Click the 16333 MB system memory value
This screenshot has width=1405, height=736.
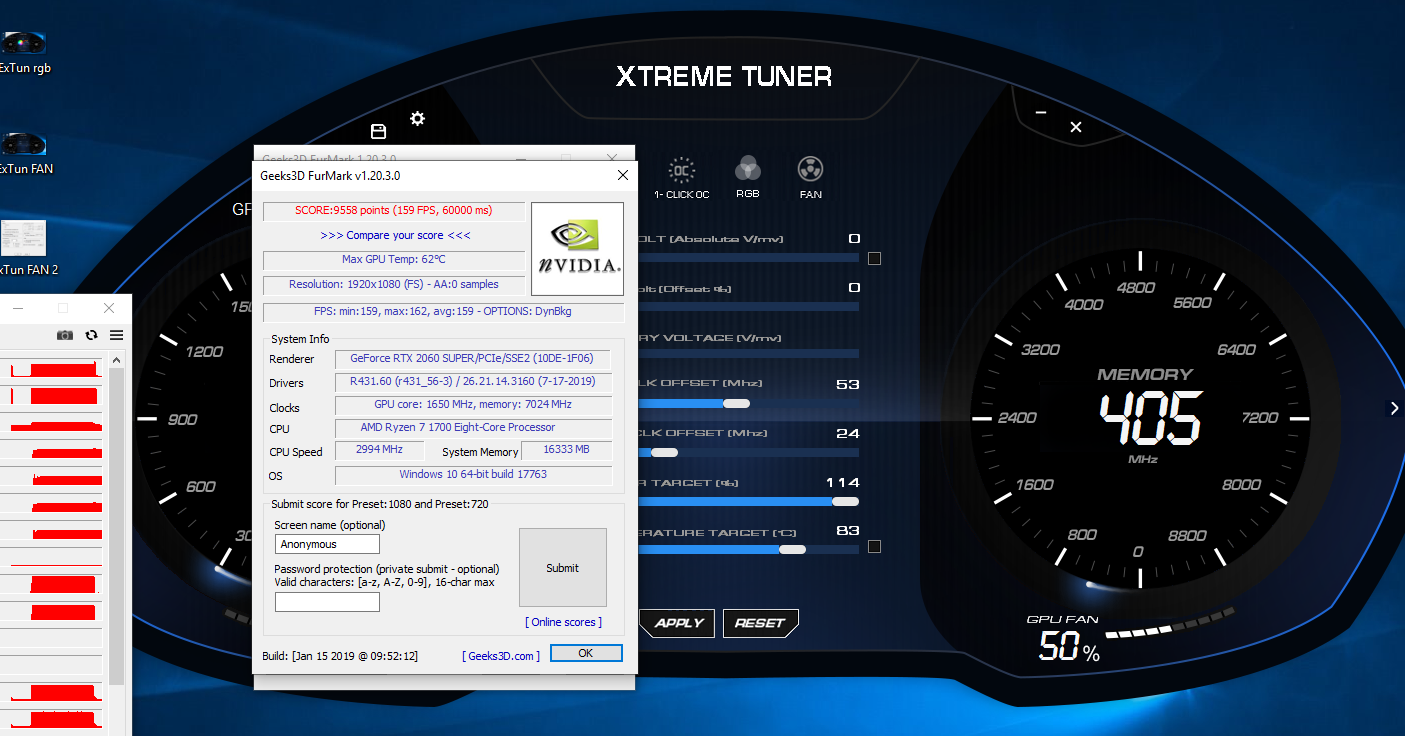[567, 450]
